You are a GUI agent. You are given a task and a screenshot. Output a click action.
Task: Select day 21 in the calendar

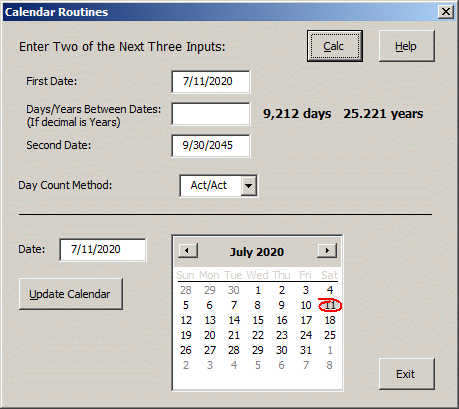(234, 335)
